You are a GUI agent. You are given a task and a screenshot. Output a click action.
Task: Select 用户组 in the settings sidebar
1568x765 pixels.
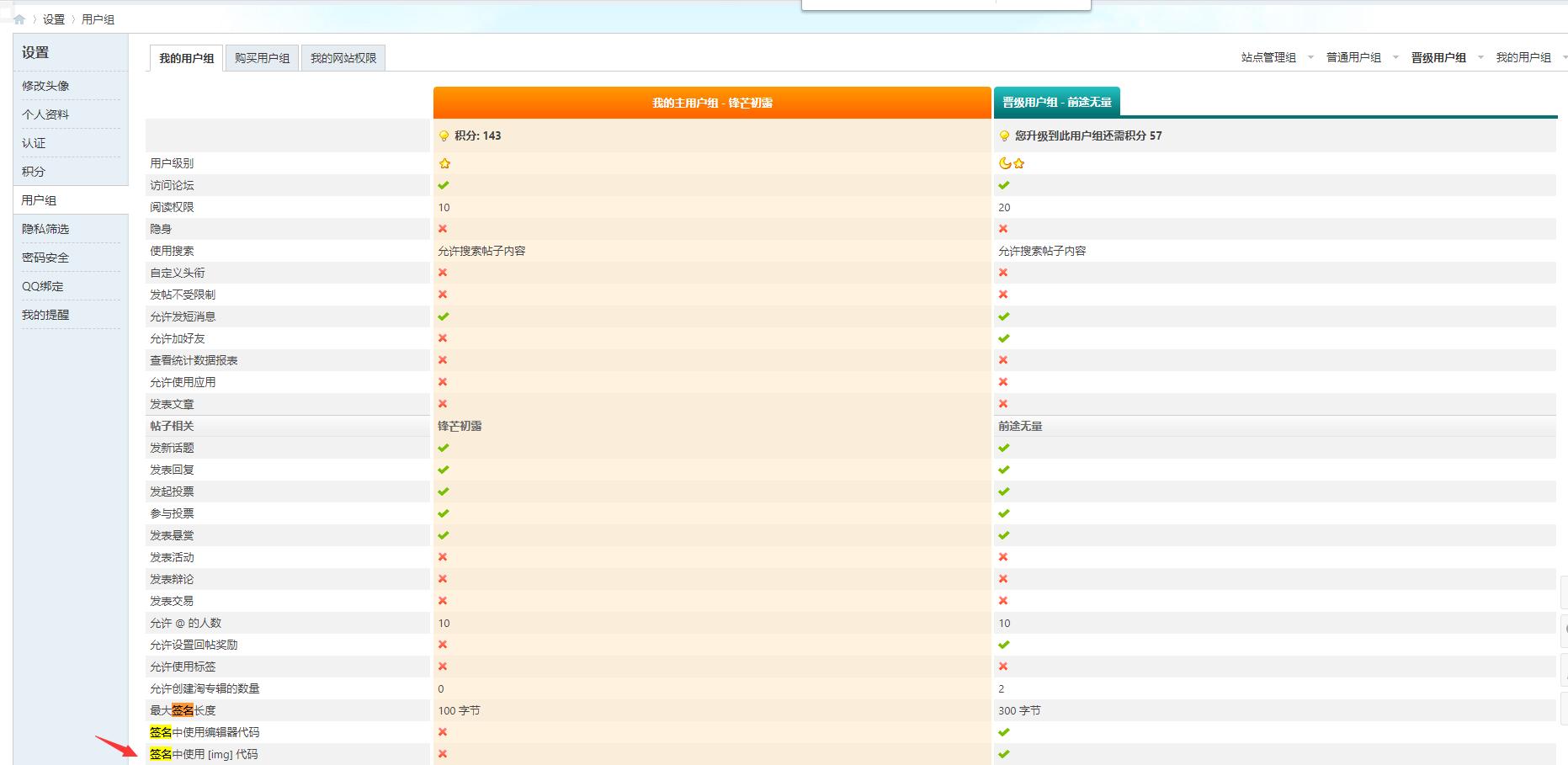coord(39,200)
